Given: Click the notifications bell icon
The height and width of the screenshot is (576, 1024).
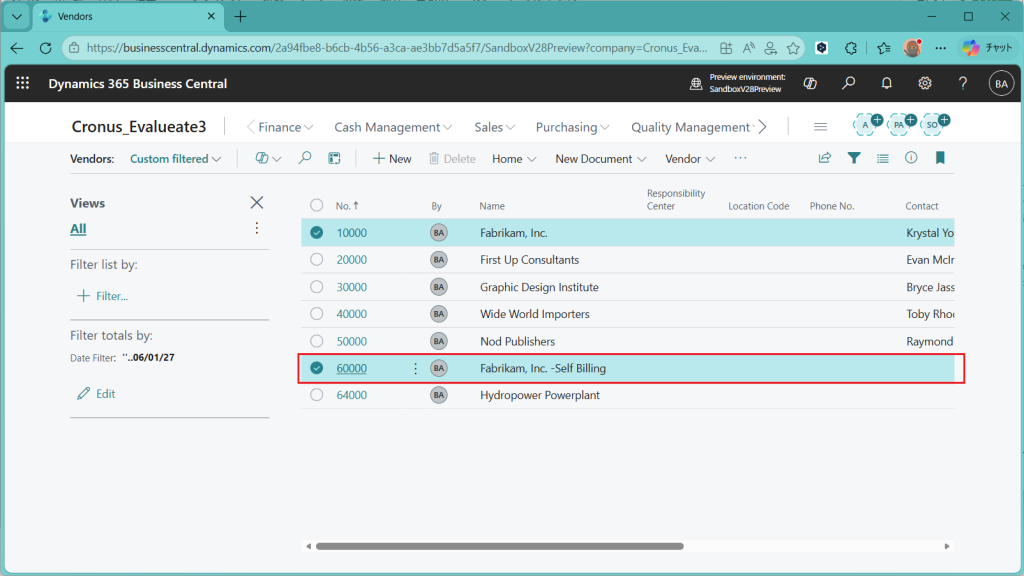Looking at the screenshot, I should (x=886, y=84).
